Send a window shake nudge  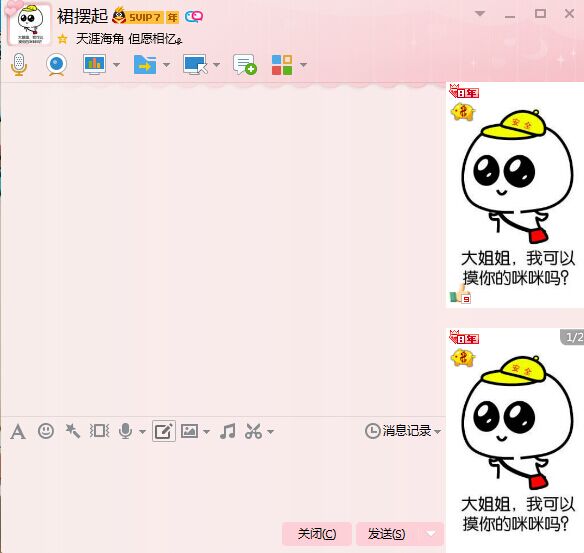point(99,431)
